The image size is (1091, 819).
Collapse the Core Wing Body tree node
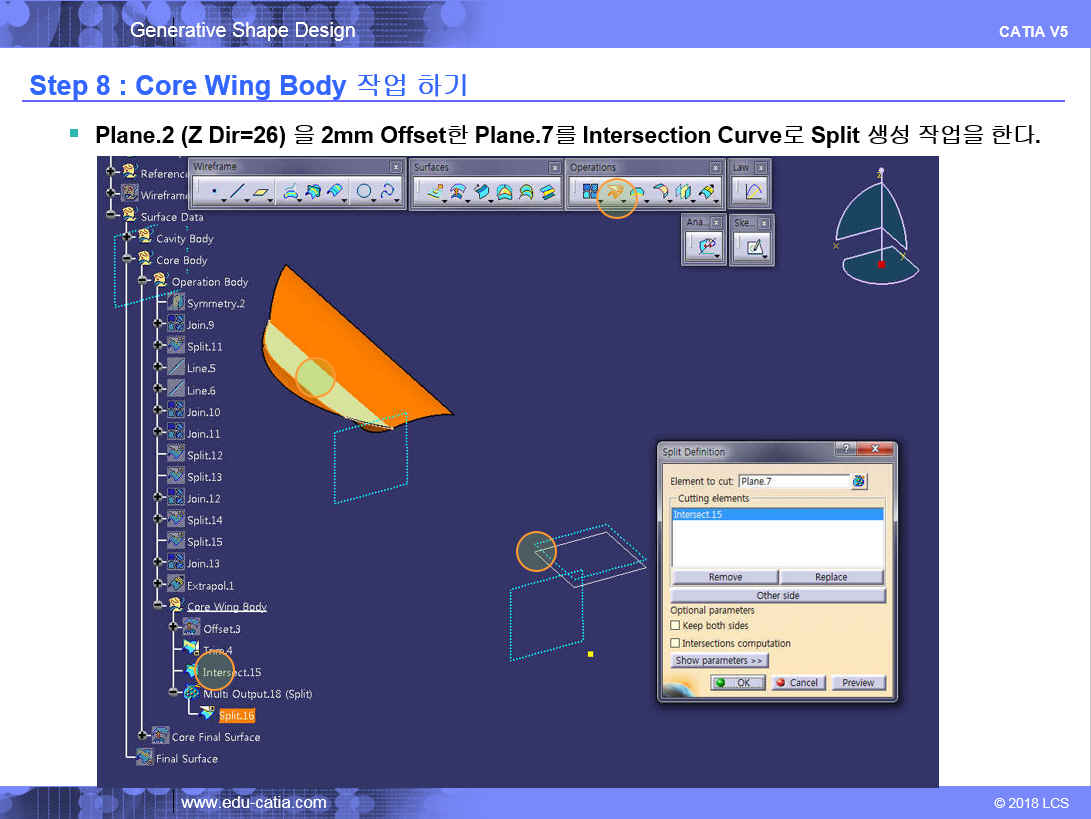(159, 606)
